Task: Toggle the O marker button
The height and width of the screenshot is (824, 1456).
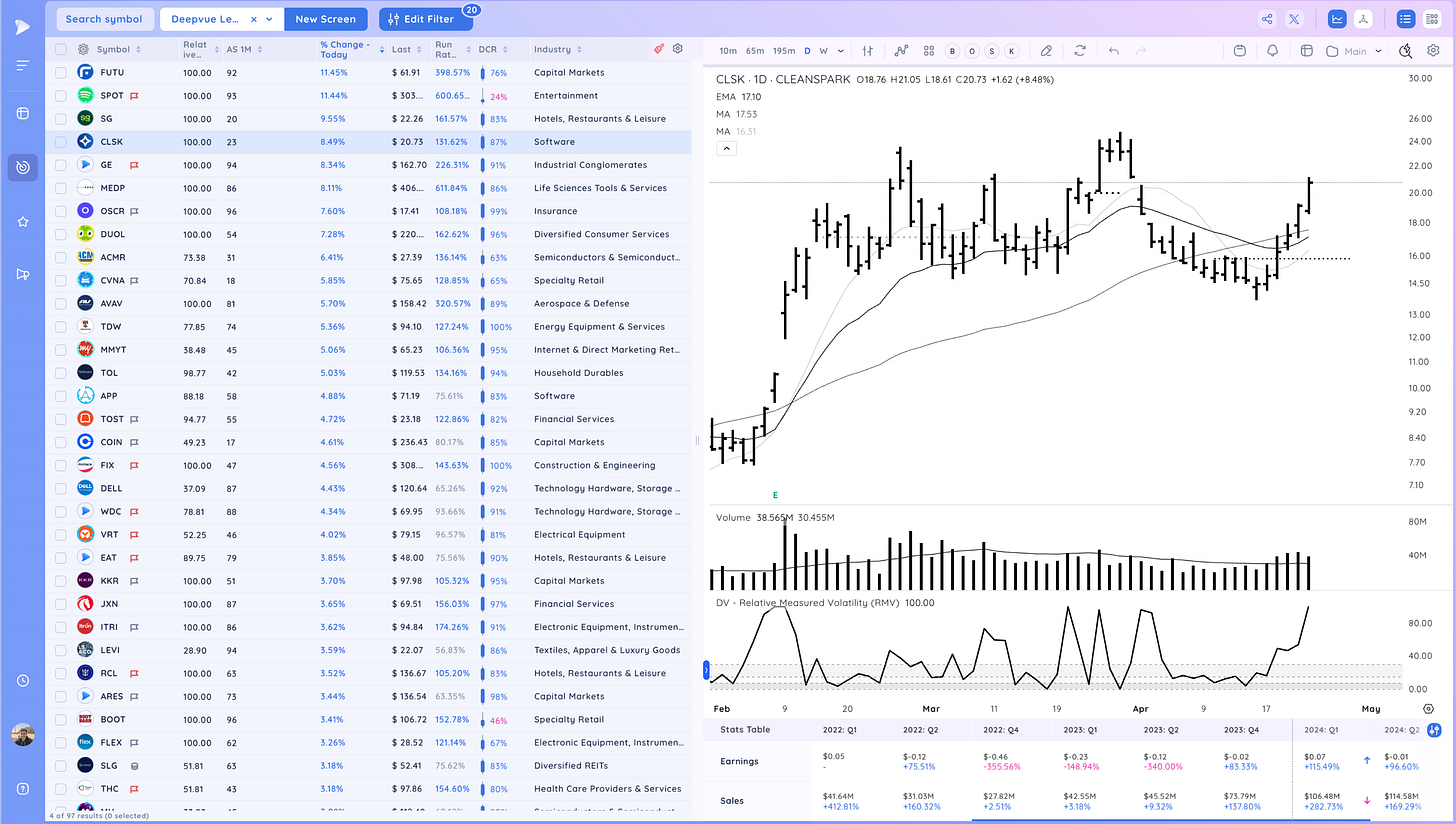Action: pos(972,51)
